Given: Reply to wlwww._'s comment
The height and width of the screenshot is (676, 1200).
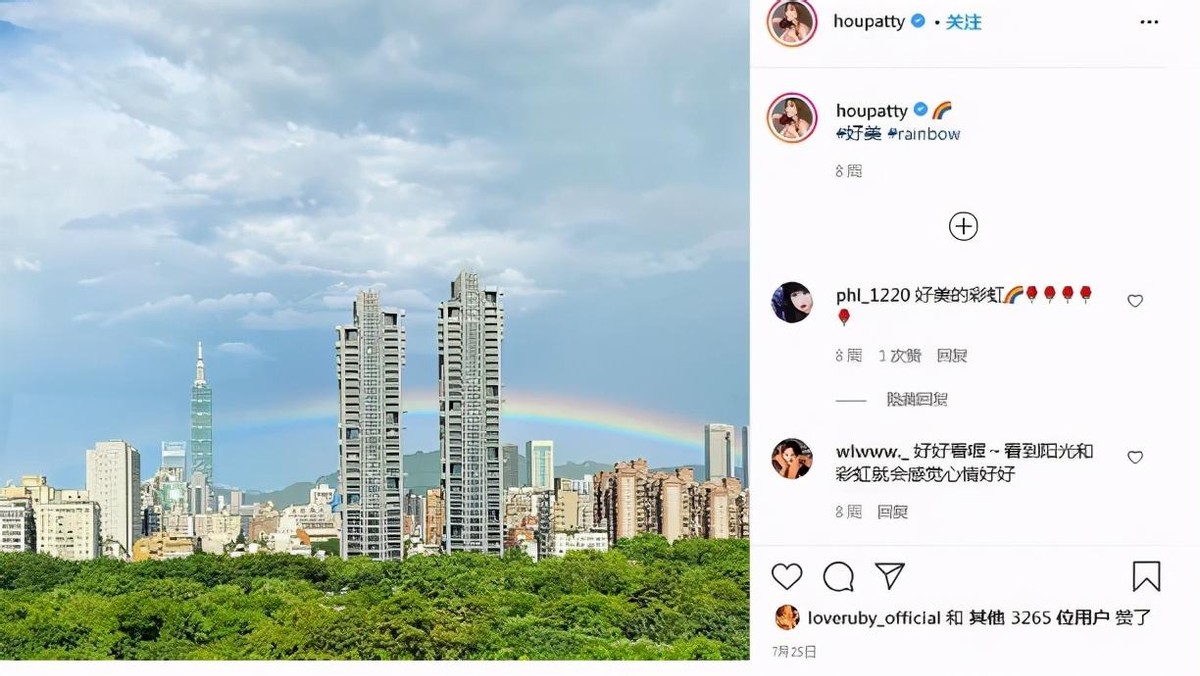Looking at the screenshot, I should (892, 512).
